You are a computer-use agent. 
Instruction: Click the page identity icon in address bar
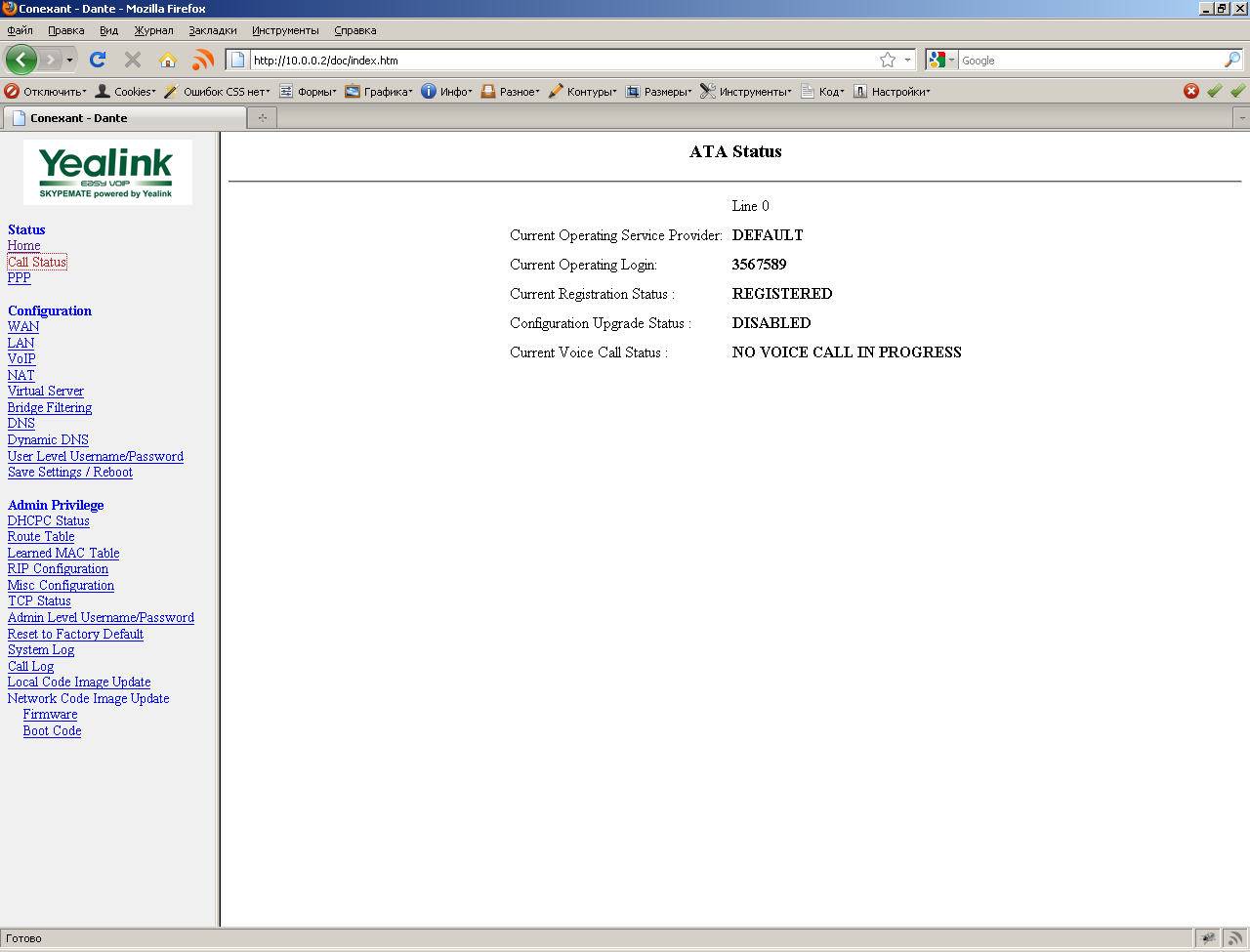tap(237, 60)
